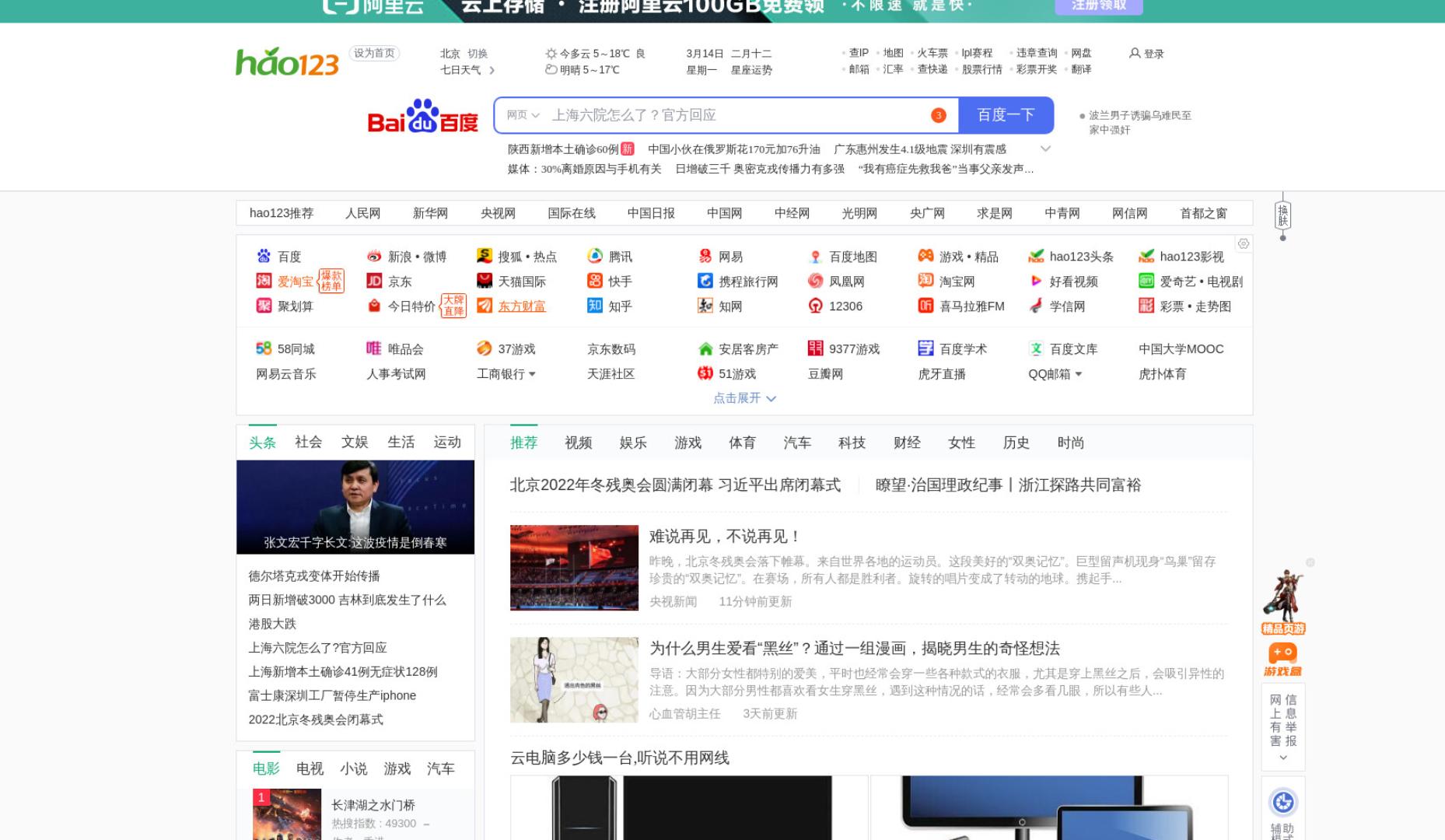1445x840 pixels.
Task: Open the Sina Weibo icon
Action: (x=374, y=256)
